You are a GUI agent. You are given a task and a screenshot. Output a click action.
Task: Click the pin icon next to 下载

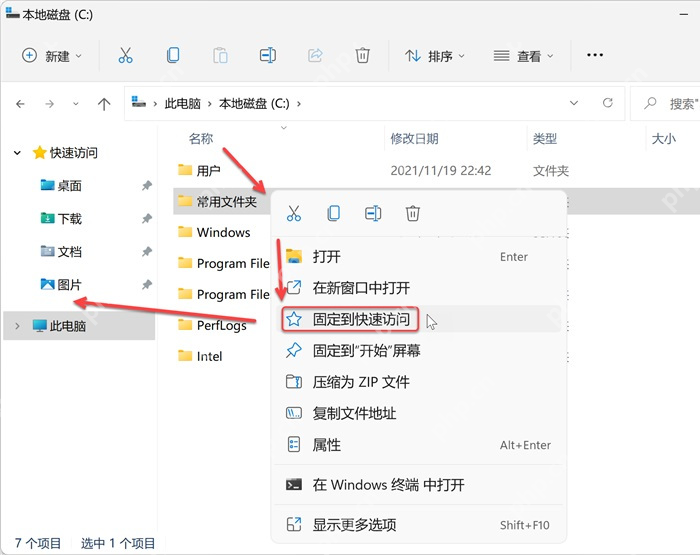tap(147, 218)
